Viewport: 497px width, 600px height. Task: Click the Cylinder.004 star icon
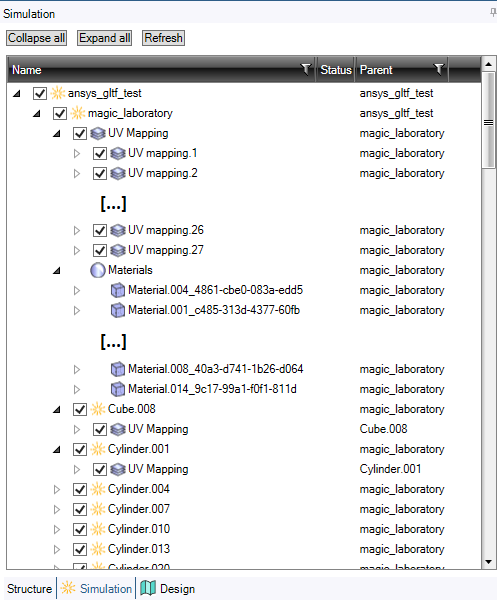tap(98, 489)
